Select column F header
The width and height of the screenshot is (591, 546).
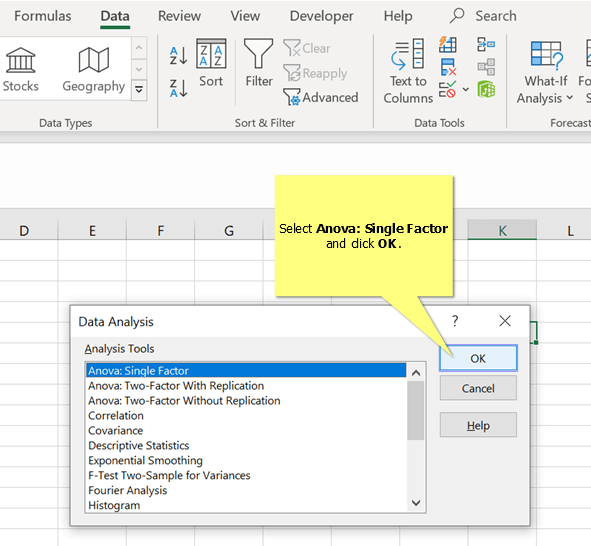click(161, 230)
